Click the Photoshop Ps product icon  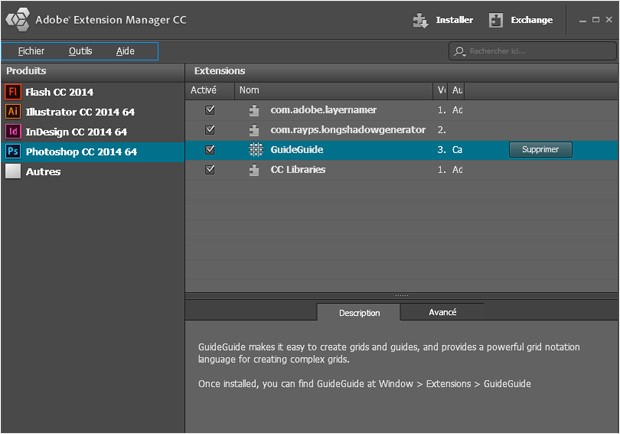click(x=13, y=151)
